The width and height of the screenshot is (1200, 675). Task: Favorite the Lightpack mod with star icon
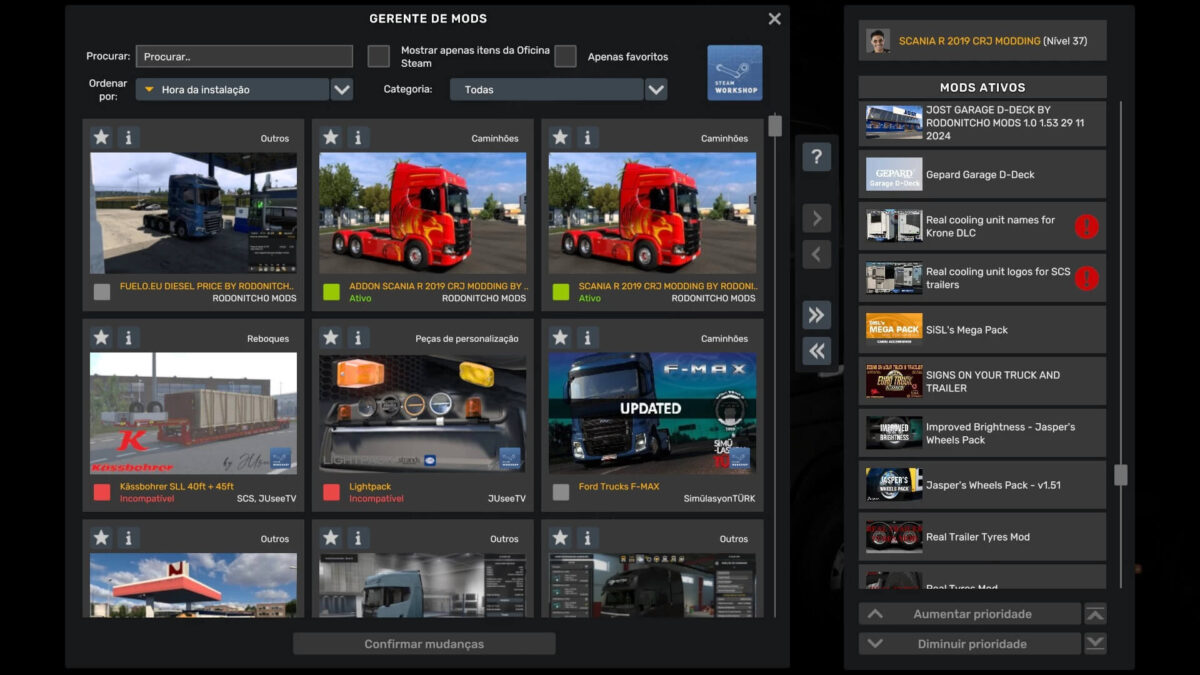pyautogui.click(x=331, y=338)
